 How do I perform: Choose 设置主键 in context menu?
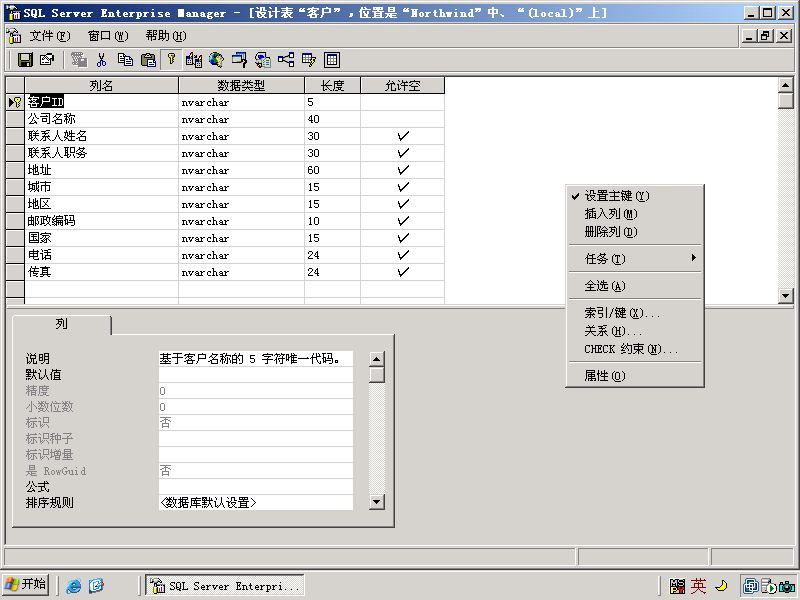[x=635, y=196]
